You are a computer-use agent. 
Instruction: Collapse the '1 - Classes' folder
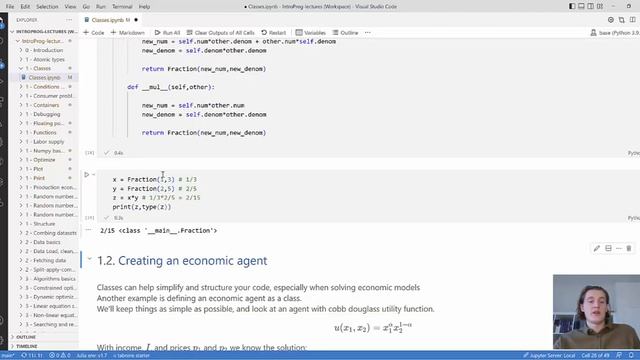(x=44, y=68)
